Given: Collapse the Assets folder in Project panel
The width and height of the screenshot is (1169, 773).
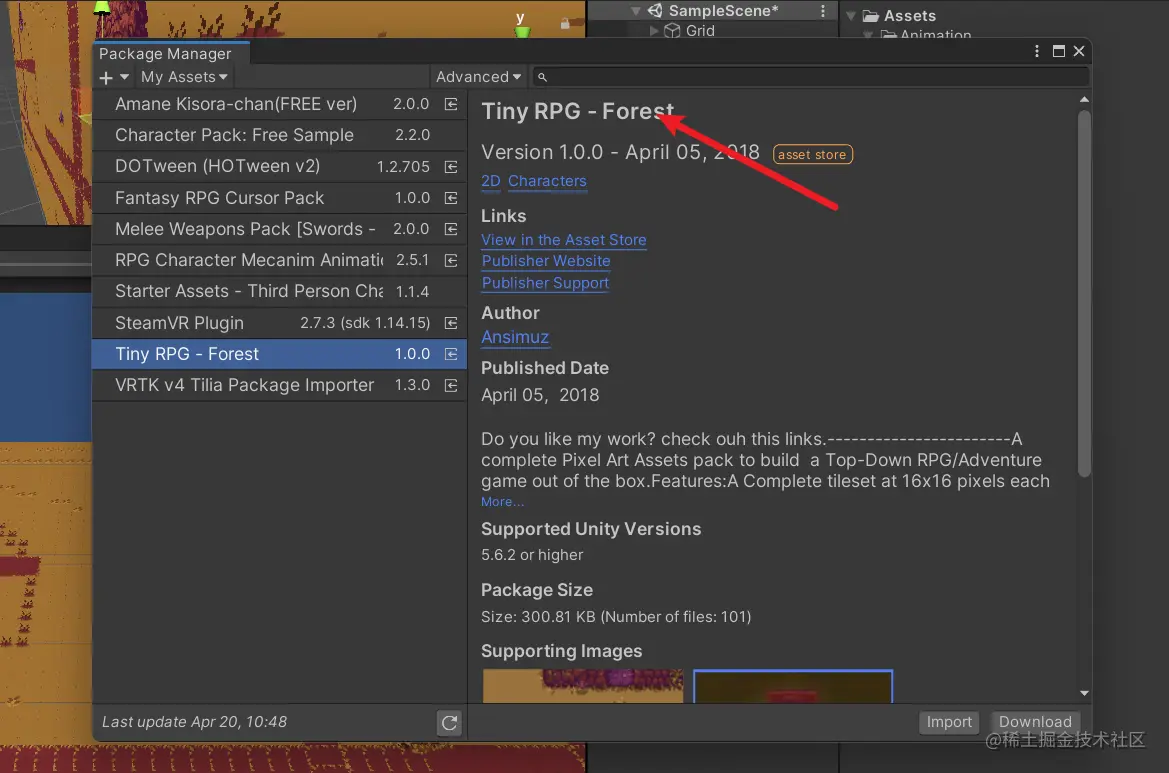Looking at the screenshot, I should tap(851, 16).
